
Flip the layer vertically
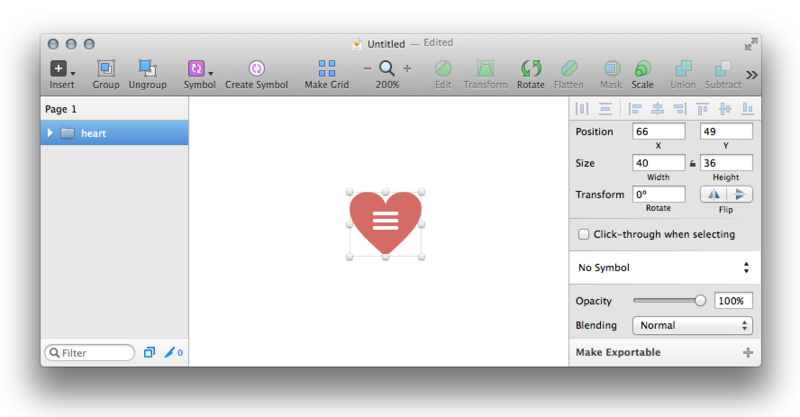[x=739, y=194]
